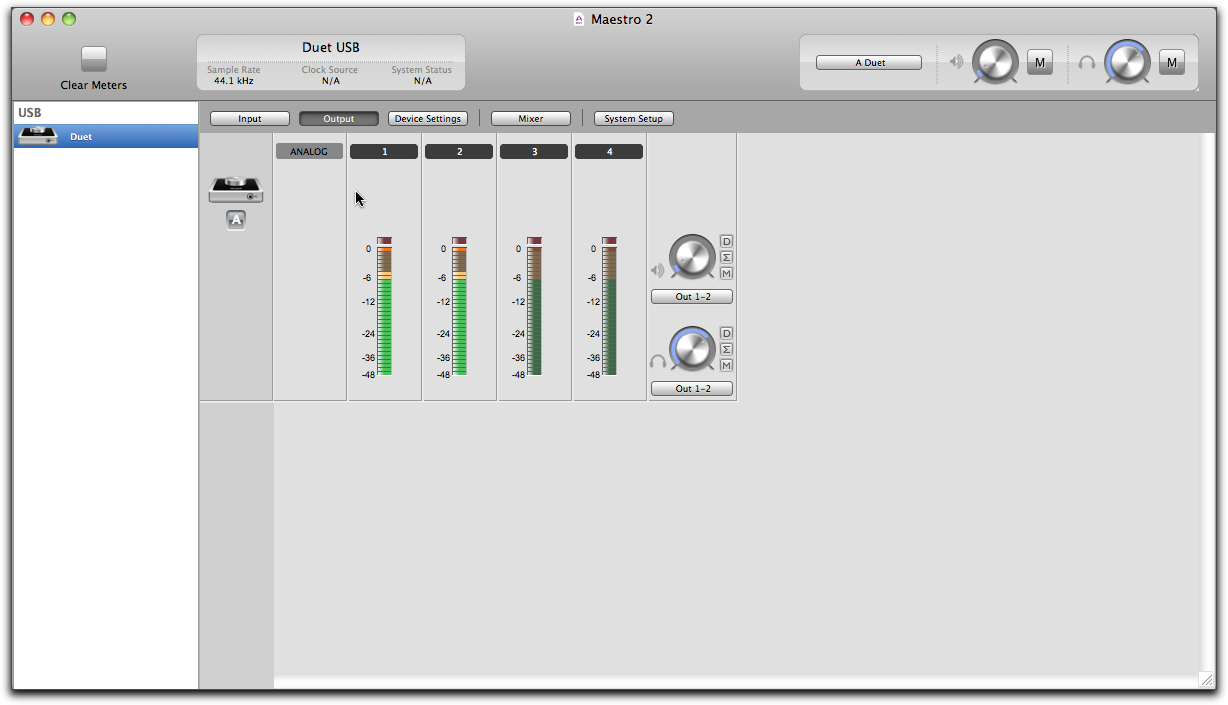Toggle the Σ sum-to-mono button for the headphone output
The width and height of the screenshot is (1228, 705).
[727, 349]
